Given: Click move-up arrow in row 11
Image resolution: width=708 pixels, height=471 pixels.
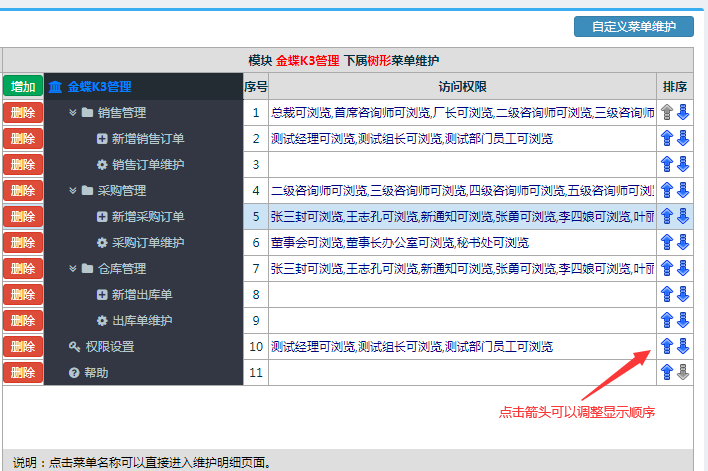Looking at the screenshot, I should [667, 372].
